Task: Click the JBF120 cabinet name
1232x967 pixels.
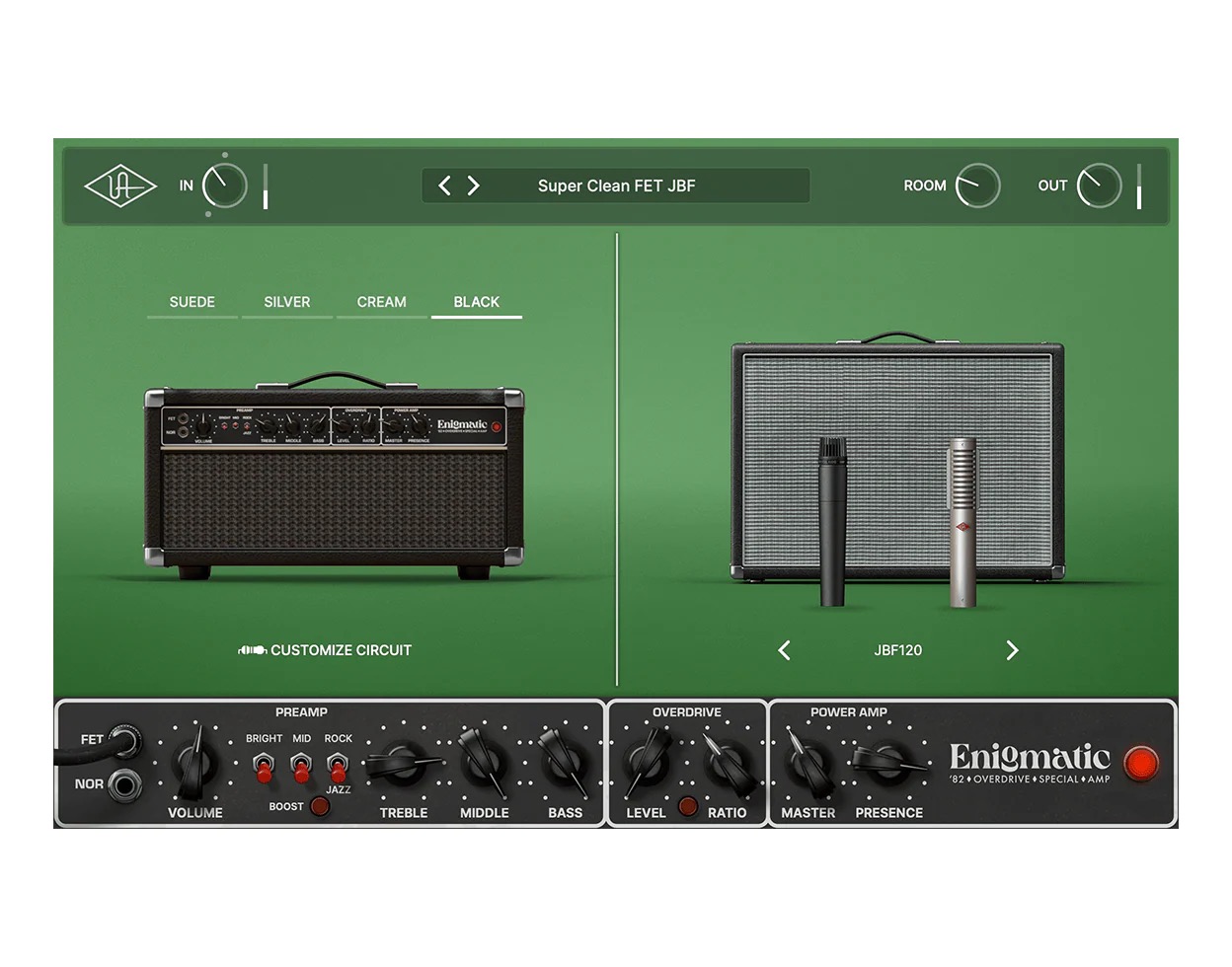Action: pos(897,650)
